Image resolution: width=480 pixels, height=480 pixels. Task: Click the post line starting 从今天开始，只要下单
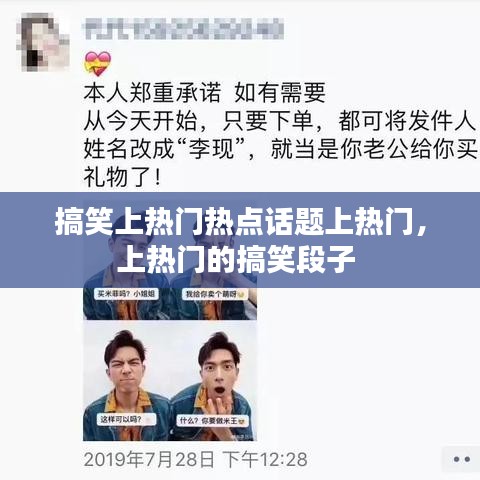pyautogui.click(x=279, y=121)
